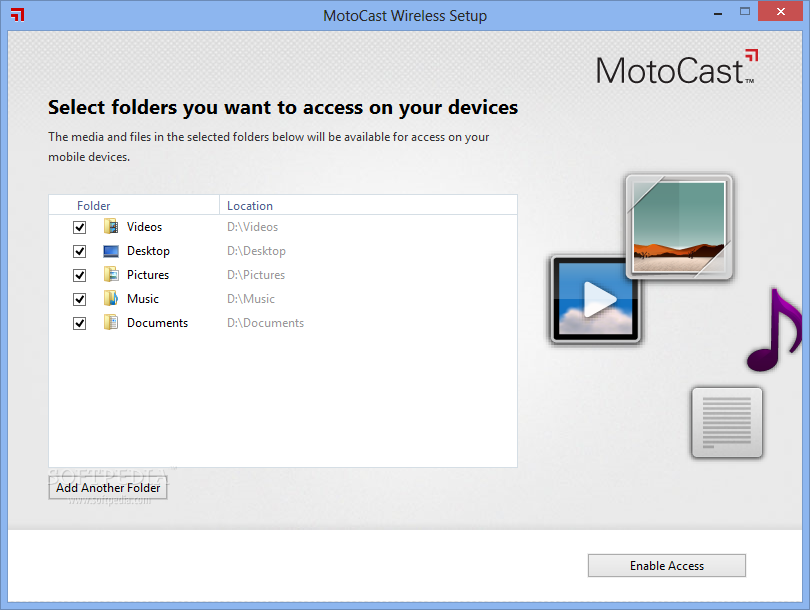Screen dimensions: 810x610
Task: Click the D:\Documents location path
Action: [x=266, y=323]
